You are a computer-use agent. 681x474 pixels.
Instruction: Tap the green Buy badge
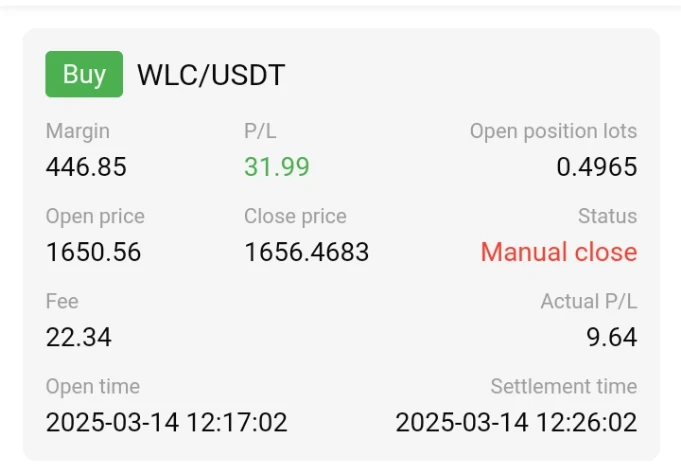pos(84,75)
